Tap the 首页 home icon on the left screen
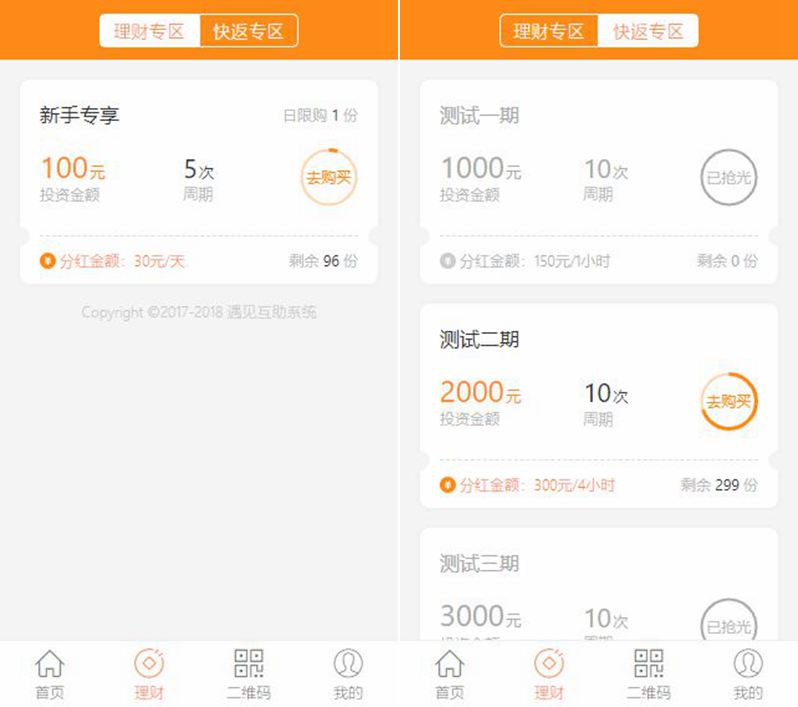Screen dimensions: 798x707 (x=49, y=664)
